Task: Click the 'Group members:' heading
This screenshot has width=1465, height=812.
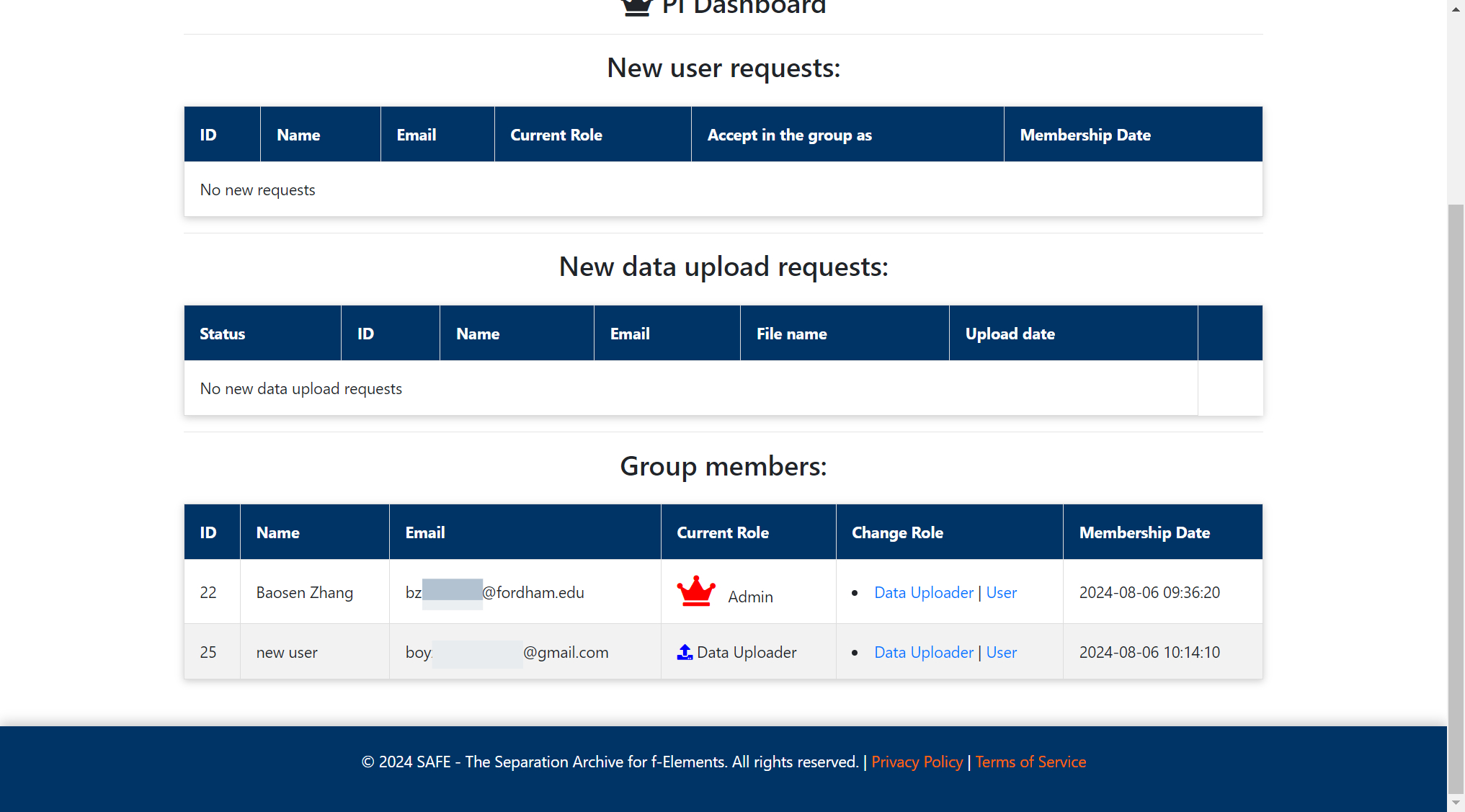Action: pos(723,466)
